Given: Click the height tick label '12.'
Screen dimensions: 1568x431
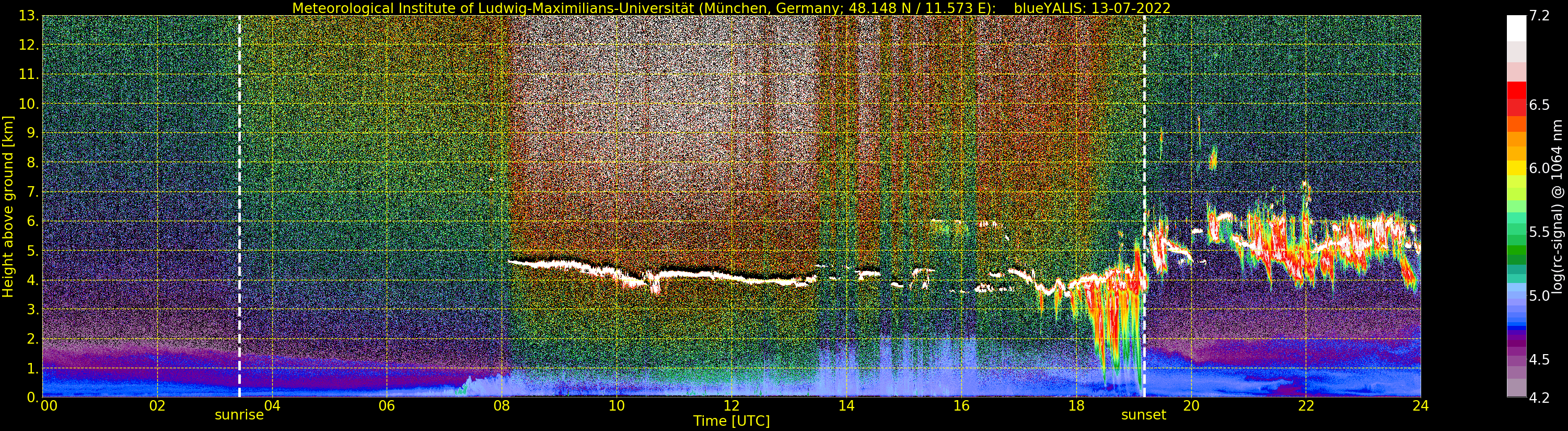Looking at the screenshot, I should tap(28, 45).
